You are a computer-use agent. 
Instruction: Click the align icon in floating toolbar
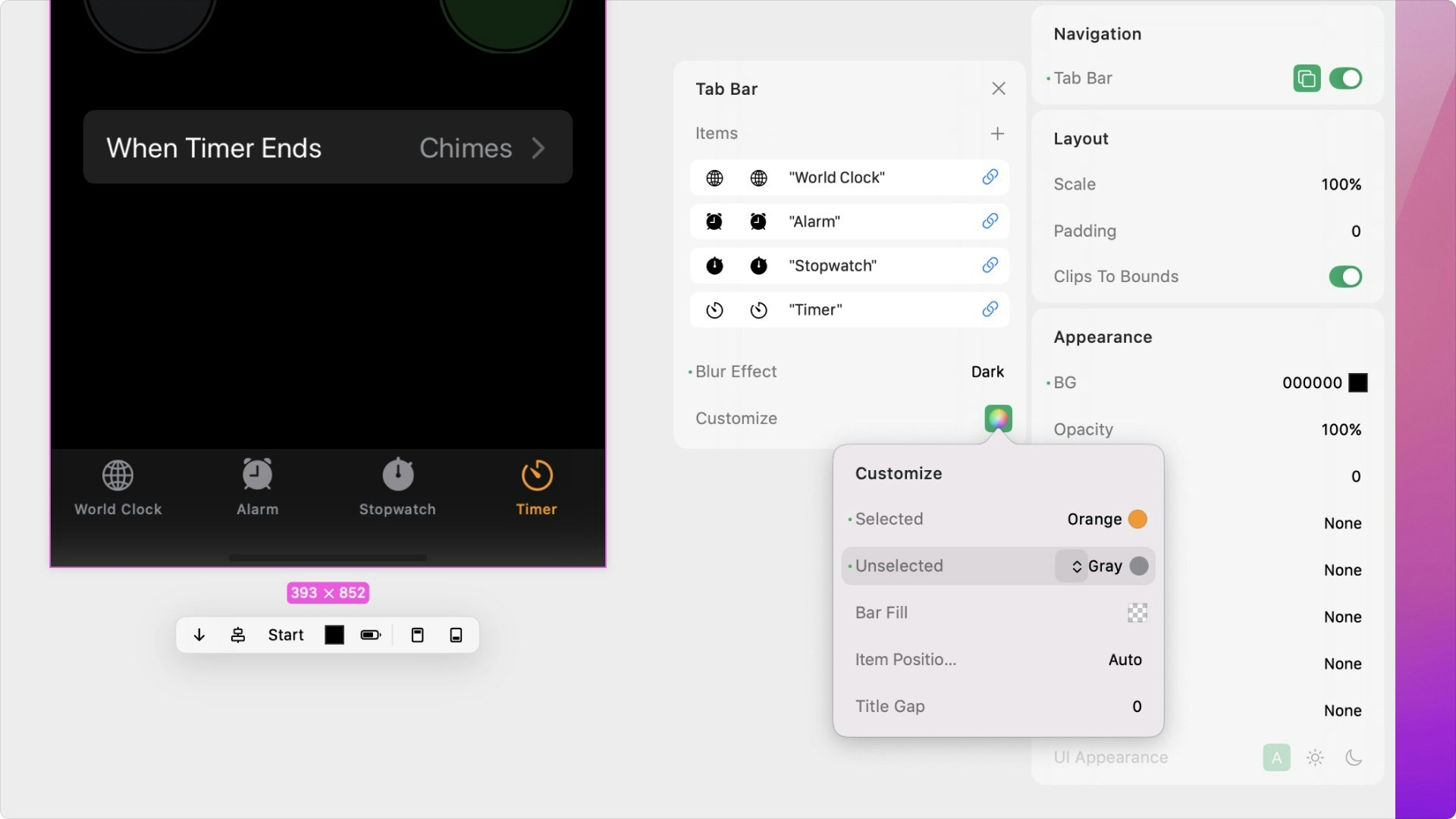coord(238,635)
